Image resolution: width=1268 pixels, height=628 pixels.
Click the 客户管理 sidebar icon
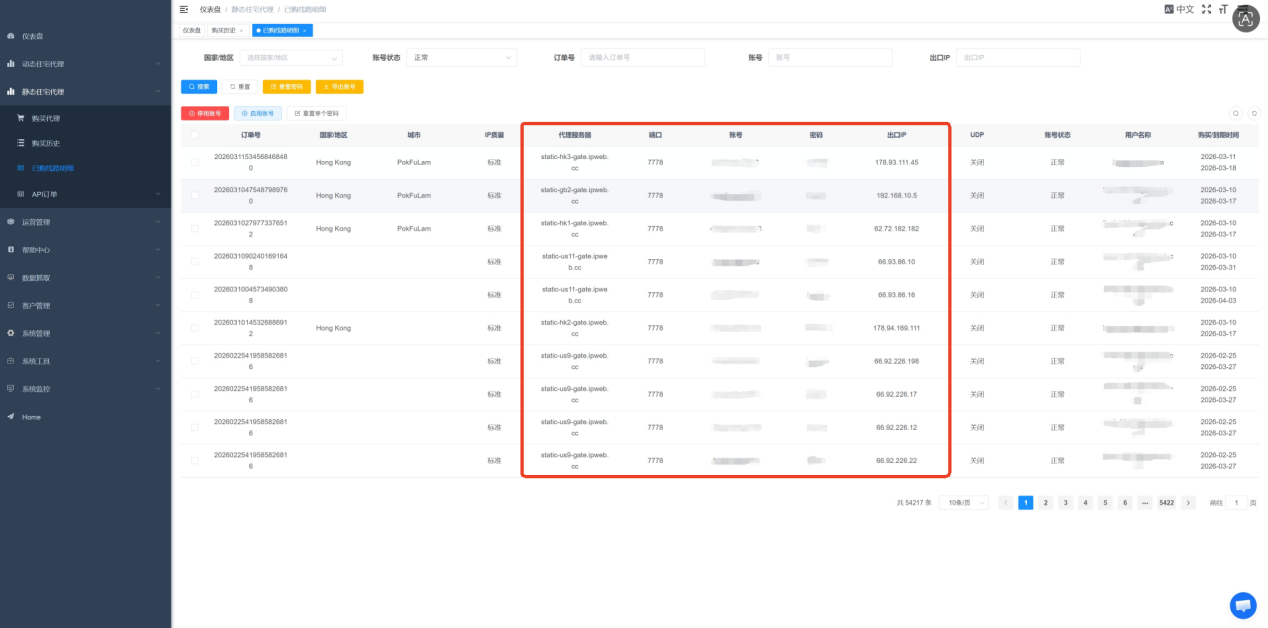pos(11,305)
